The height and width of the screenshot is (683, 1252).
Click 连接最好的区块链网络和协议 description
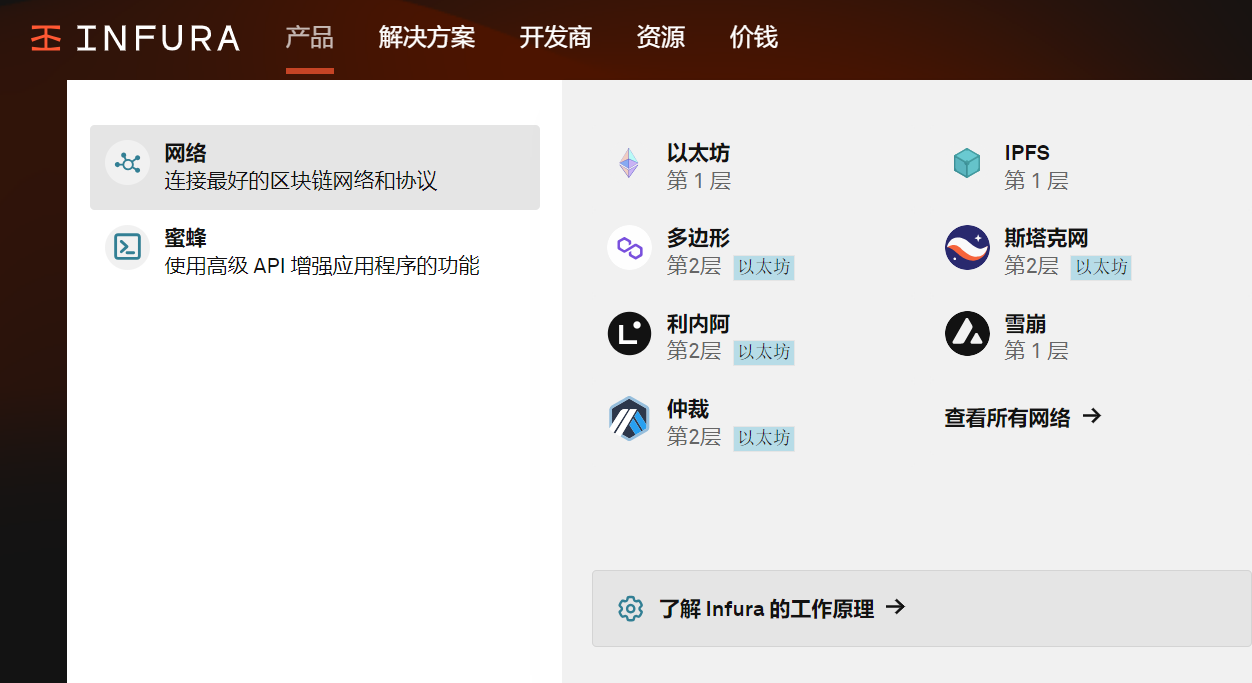click(x=301, y=181)
